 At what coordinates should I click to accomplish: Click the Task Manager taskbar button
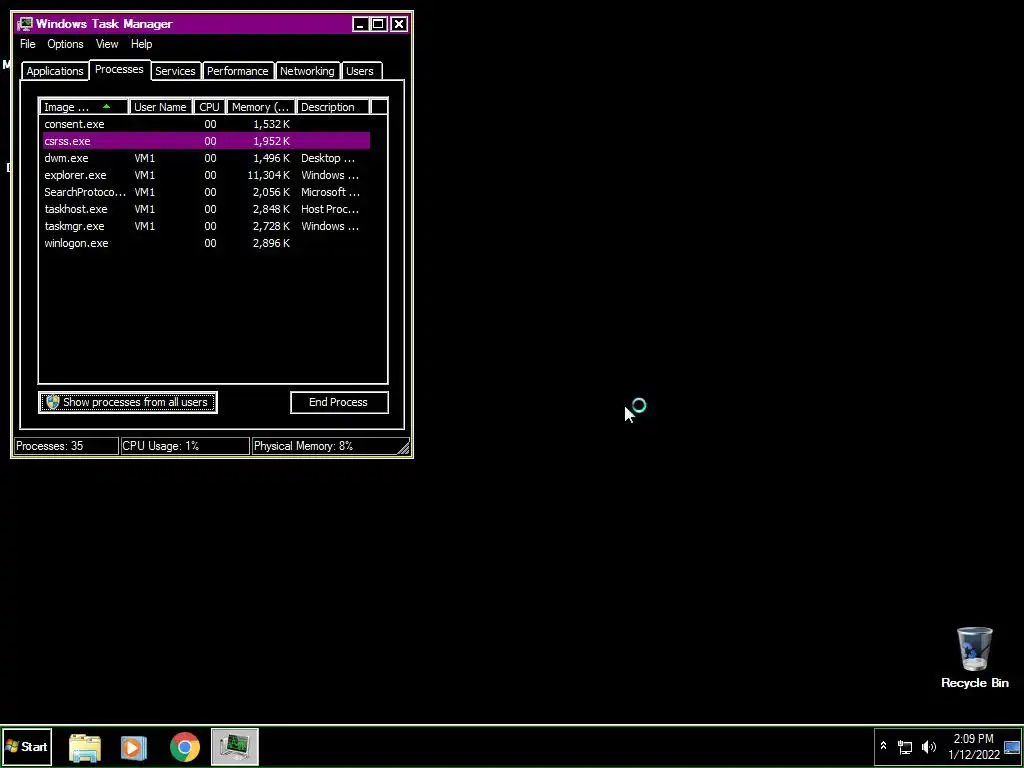235,747
